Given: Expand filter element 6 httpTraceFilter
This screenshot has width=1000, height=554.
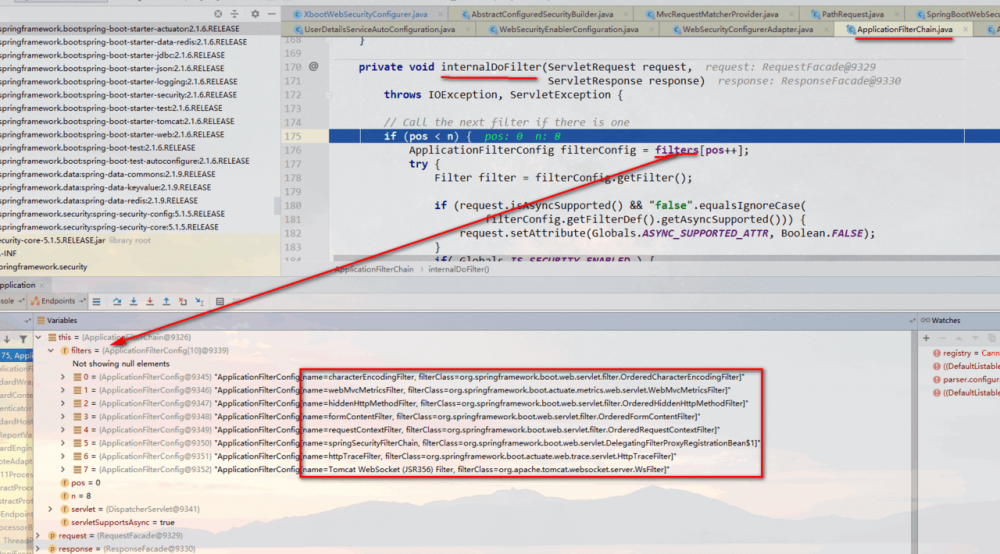Looking at the screenshot, I should 62,456.
